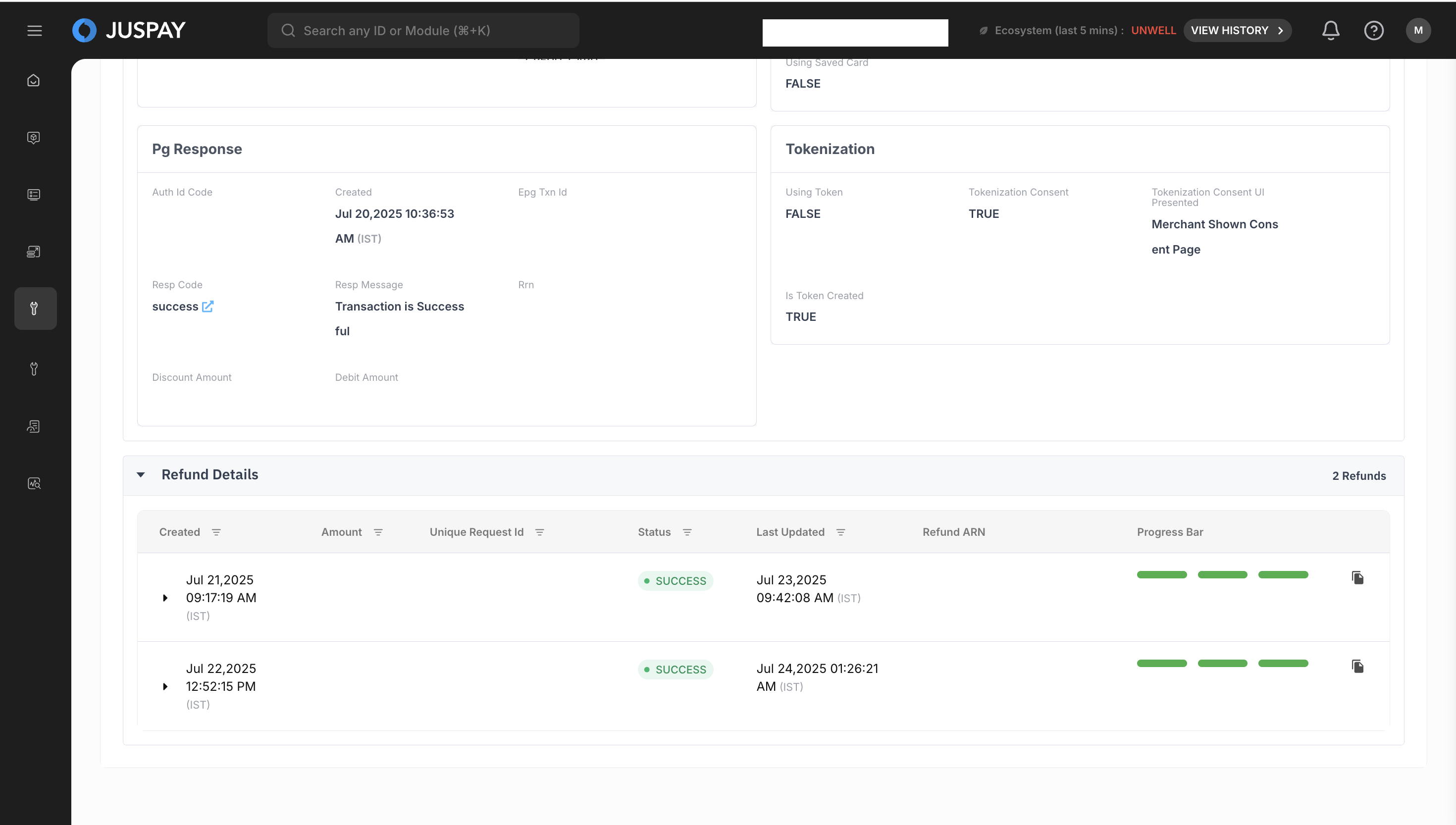Open the help question mark icon
Screen dimensions: 1456x825
coord(1373,31)
